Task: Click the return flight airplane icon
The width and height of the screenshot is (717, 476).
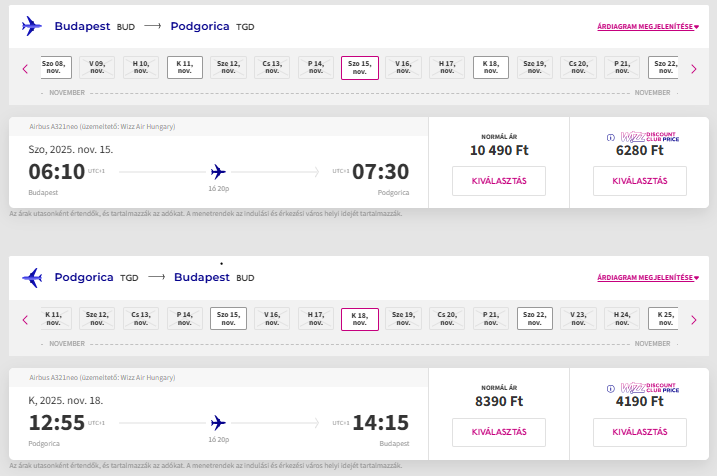Action: [32, 278]
